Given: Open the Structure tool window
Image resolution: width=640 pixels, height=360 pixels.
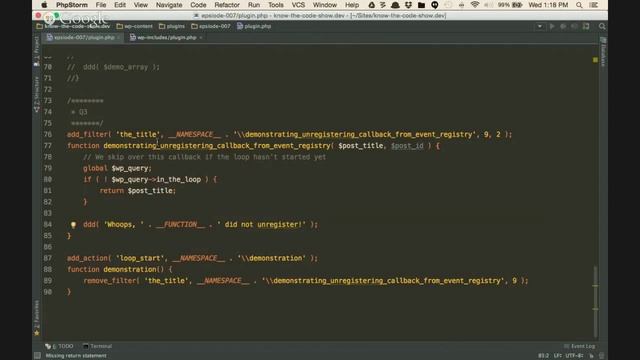Looking at the screenshot, I should pyautogui.click(x=37, y=94).
